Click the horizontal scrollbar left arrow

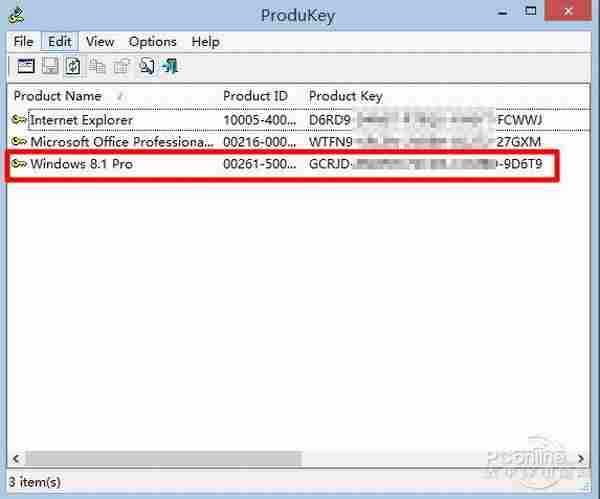click(16, 458)
